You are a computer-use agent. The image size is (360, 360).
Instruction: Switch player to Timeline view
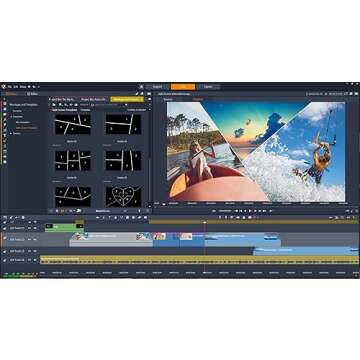tap(198, 99)
